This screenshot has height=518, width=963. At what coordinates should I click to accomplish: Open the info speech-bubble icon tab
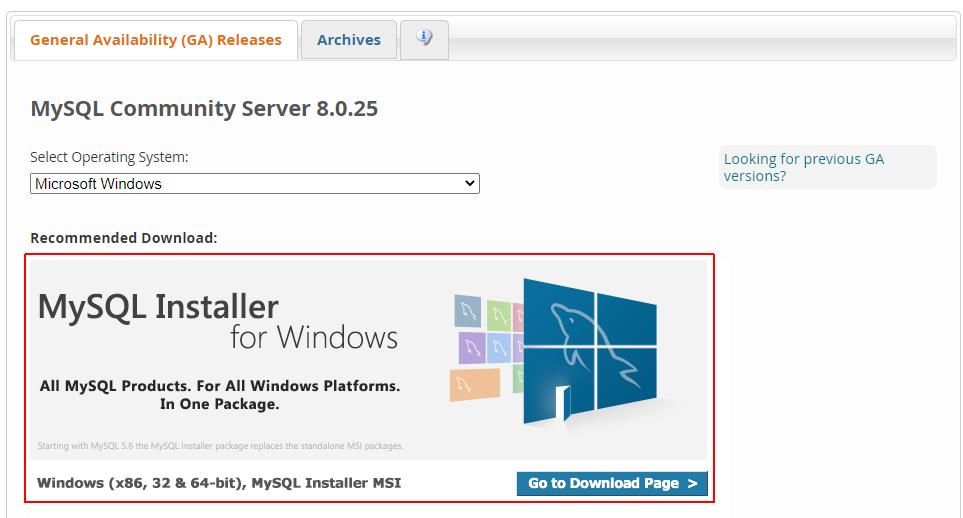coord(424,40)
